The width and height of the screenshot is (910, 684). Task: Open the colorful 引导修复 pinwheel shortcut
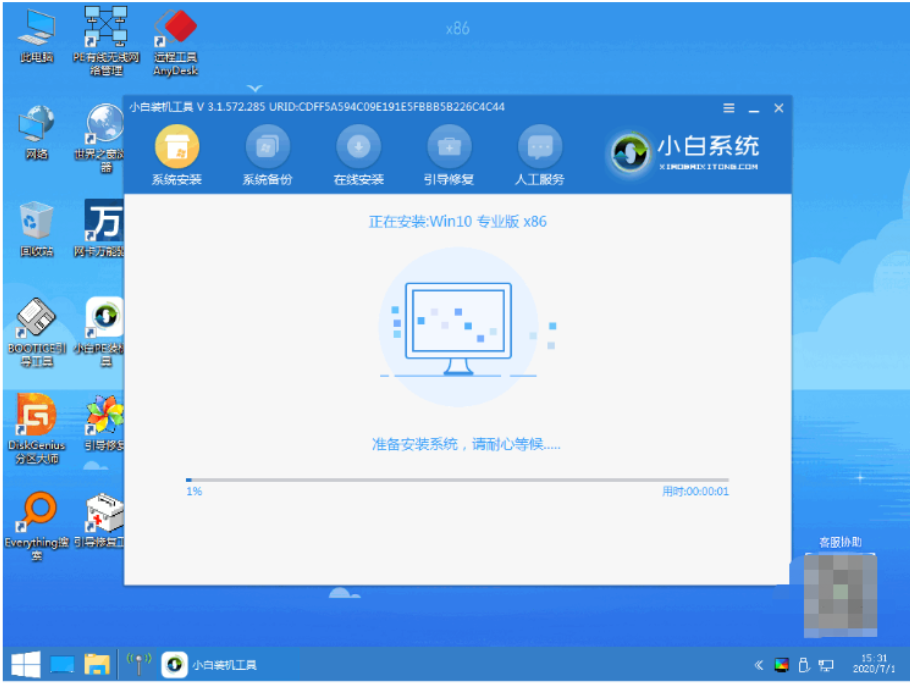104,422
